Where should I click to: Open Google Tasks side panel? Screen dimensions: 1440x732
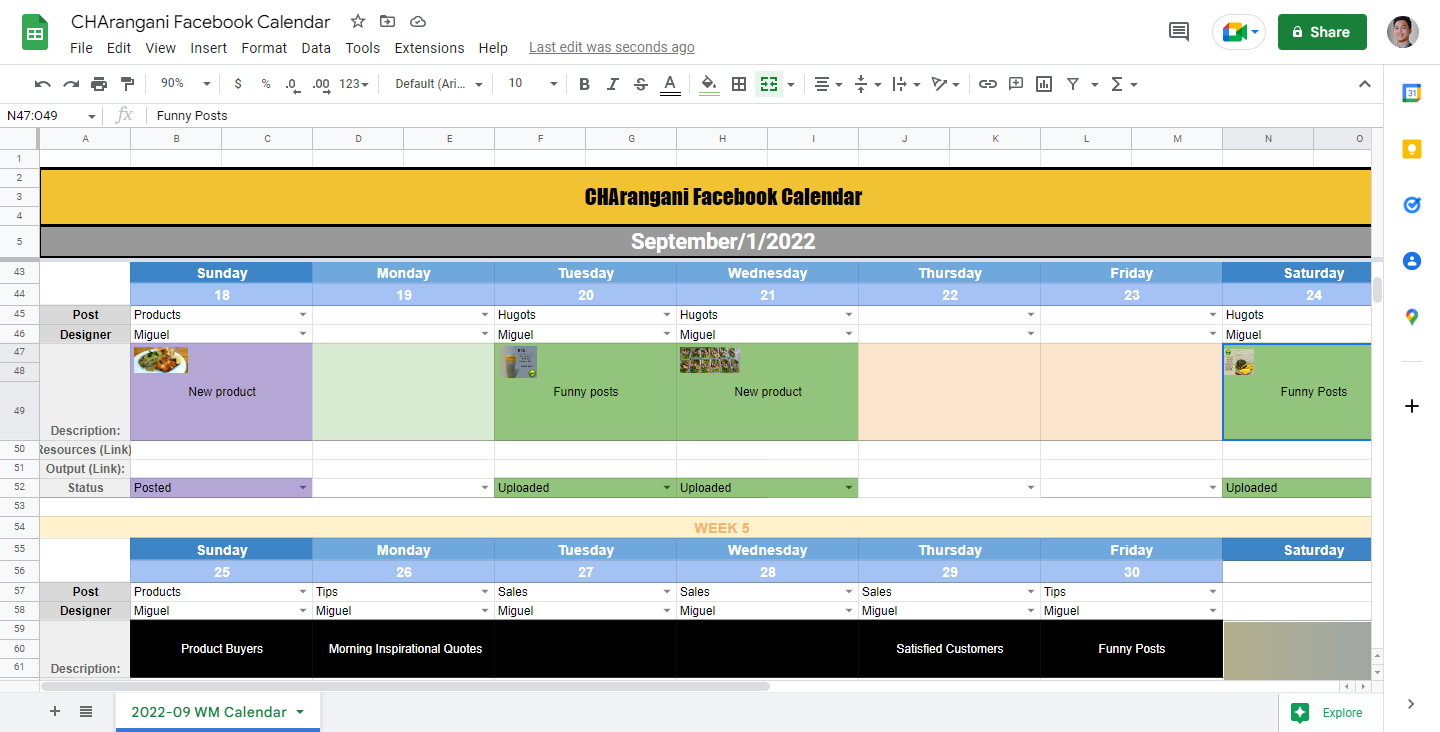1412,205
